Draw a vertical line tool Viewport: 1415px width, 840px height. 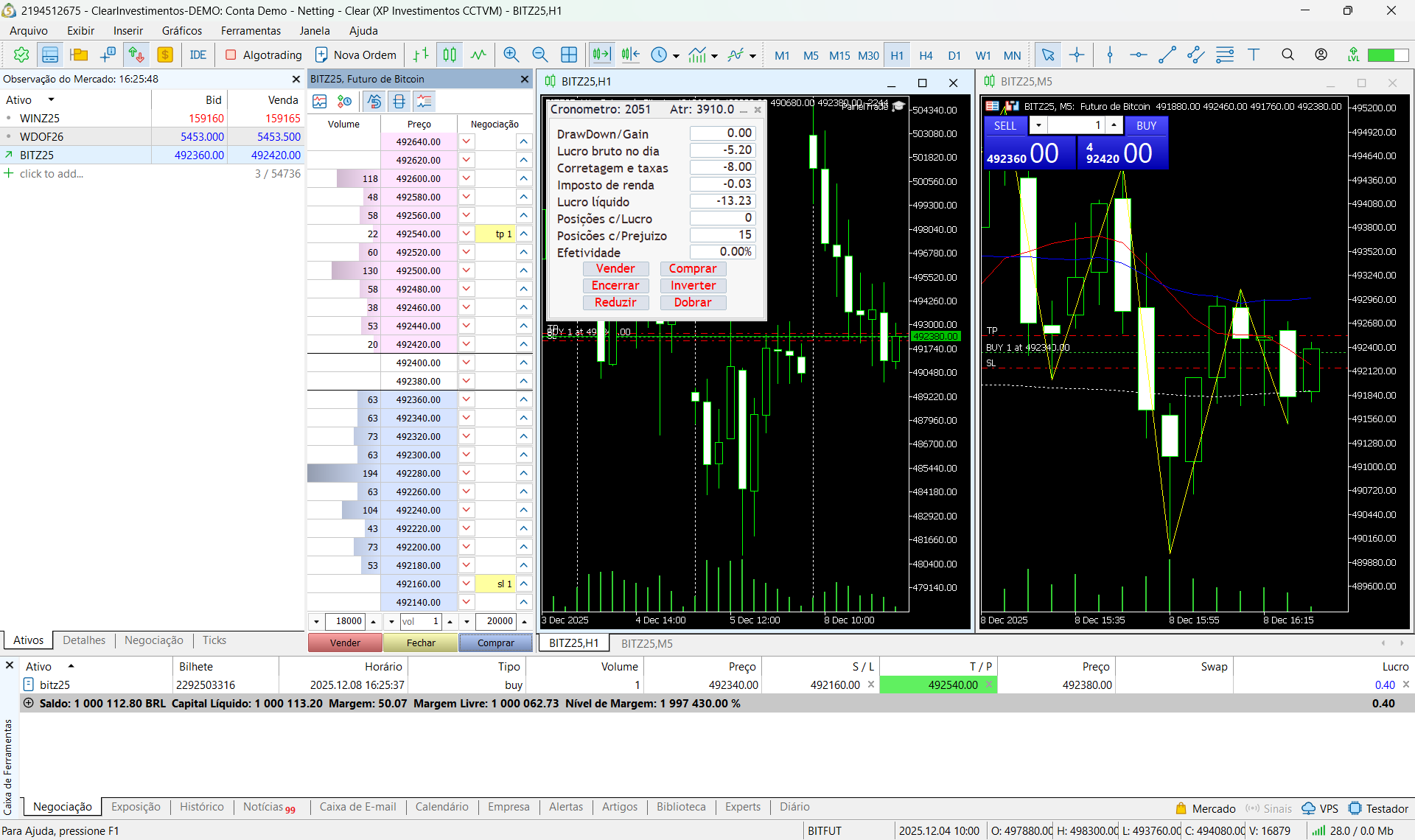click(x=1110, y=55)
